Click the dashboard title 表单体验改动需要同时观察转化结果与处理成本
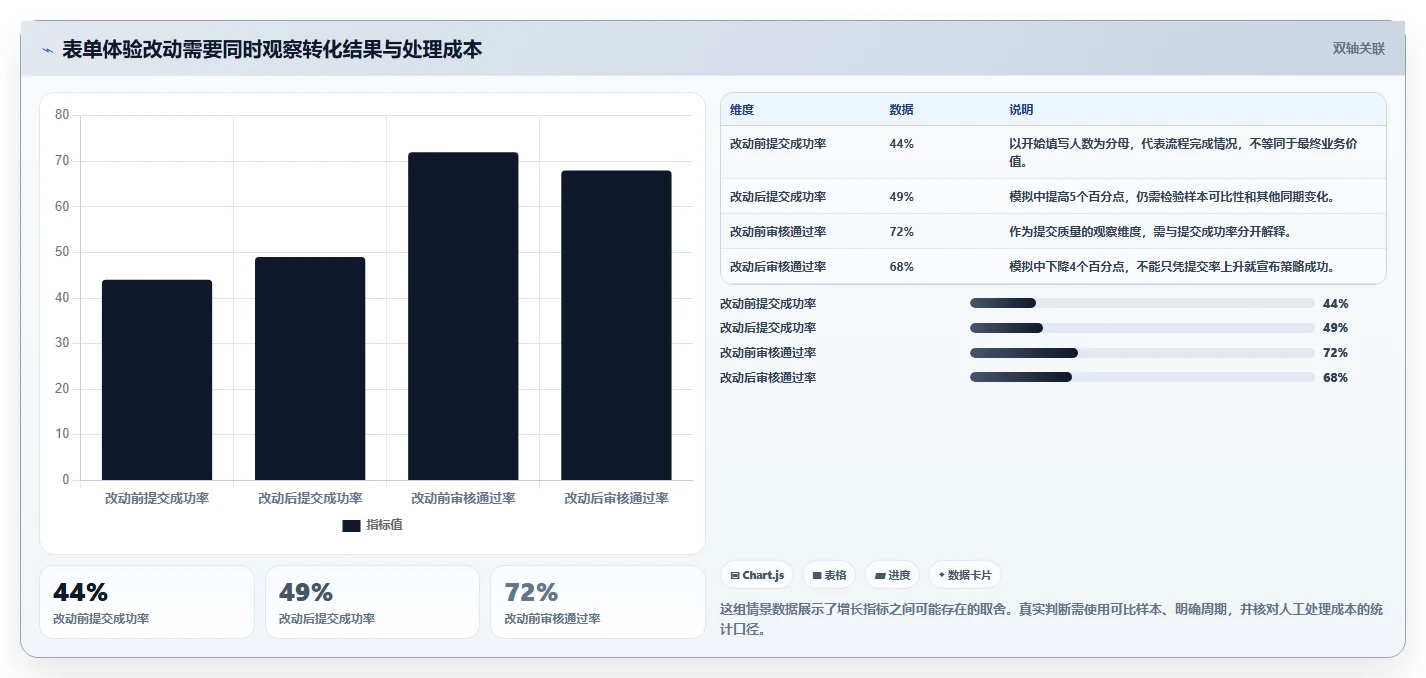 click(x=272, y=50)
